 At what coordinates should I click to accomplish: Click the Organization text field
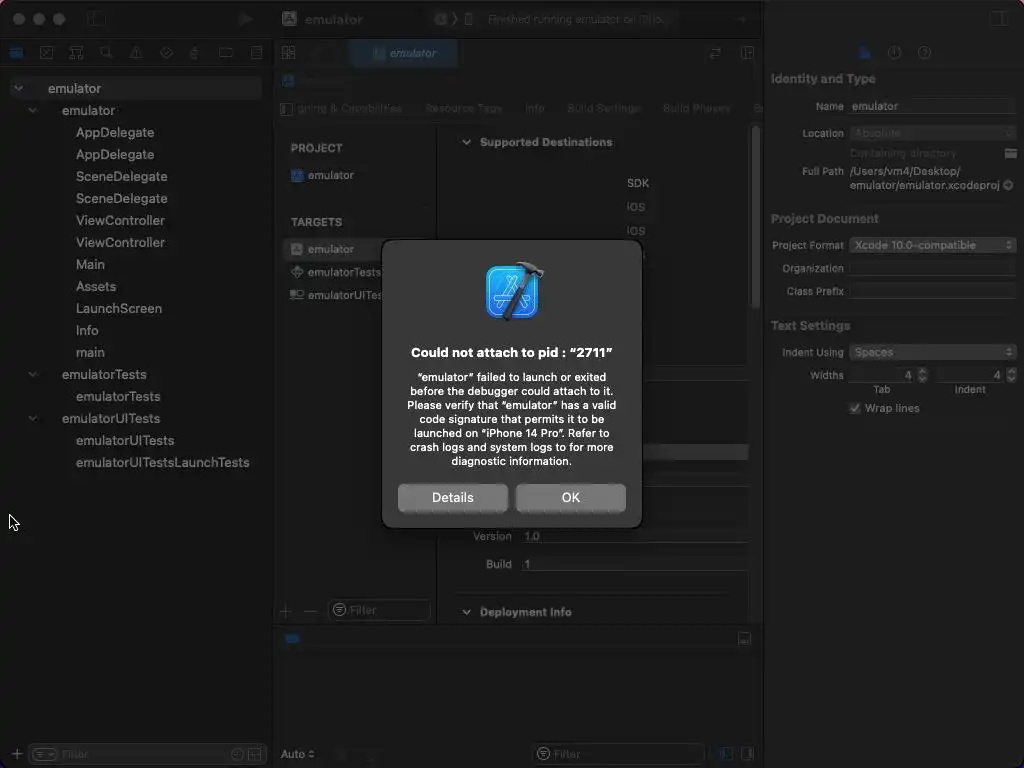coord(933,268)
